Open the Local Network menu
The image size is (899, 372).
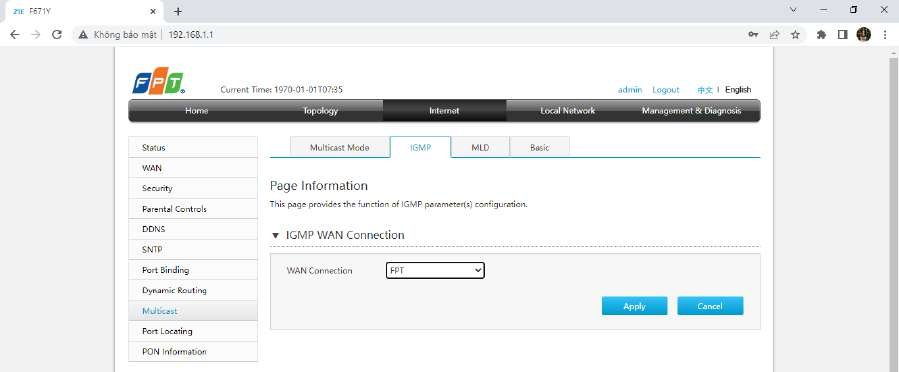[568, 111]
